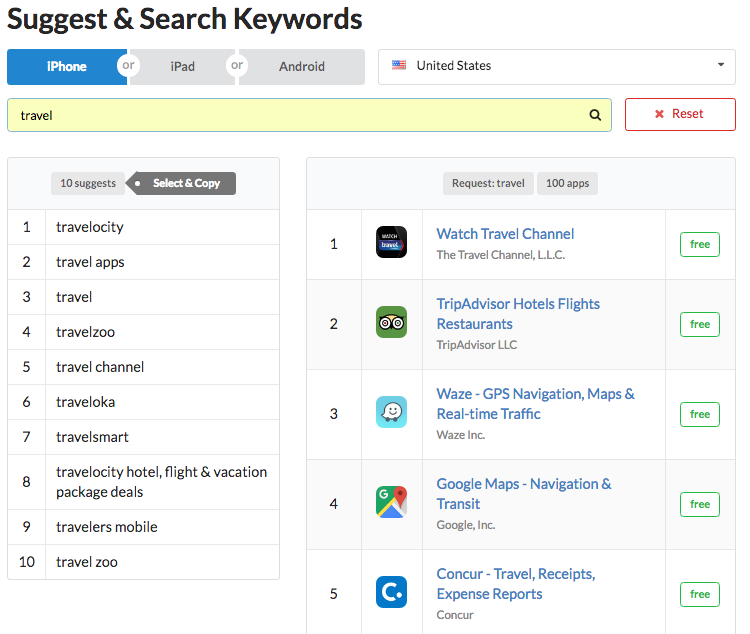The image size is (750, 634).
Task: Click the Watch Travel Channel app icon
Action: [x=392, y=243]
